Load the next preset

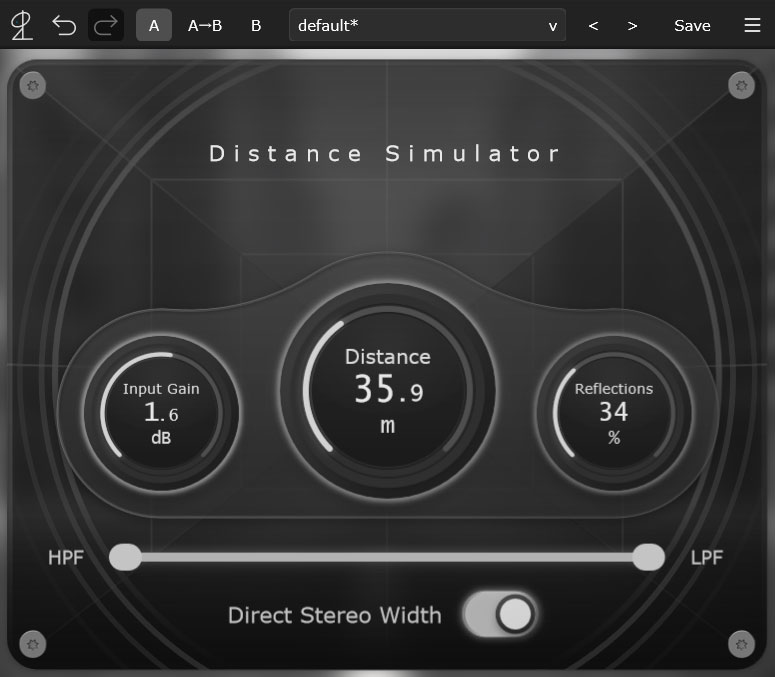tap(632, 26)
